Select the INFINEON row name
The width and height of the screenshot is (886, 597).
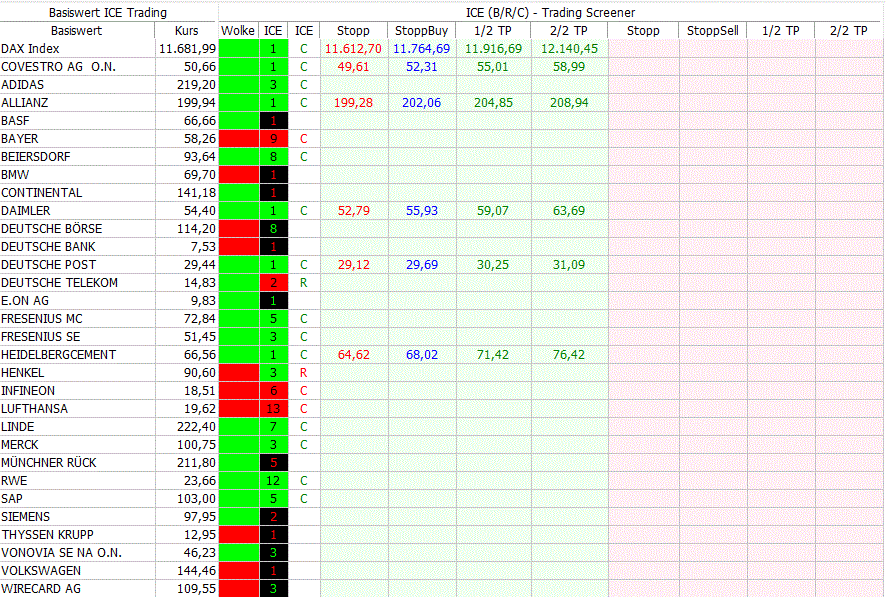[x=28, y=391]
